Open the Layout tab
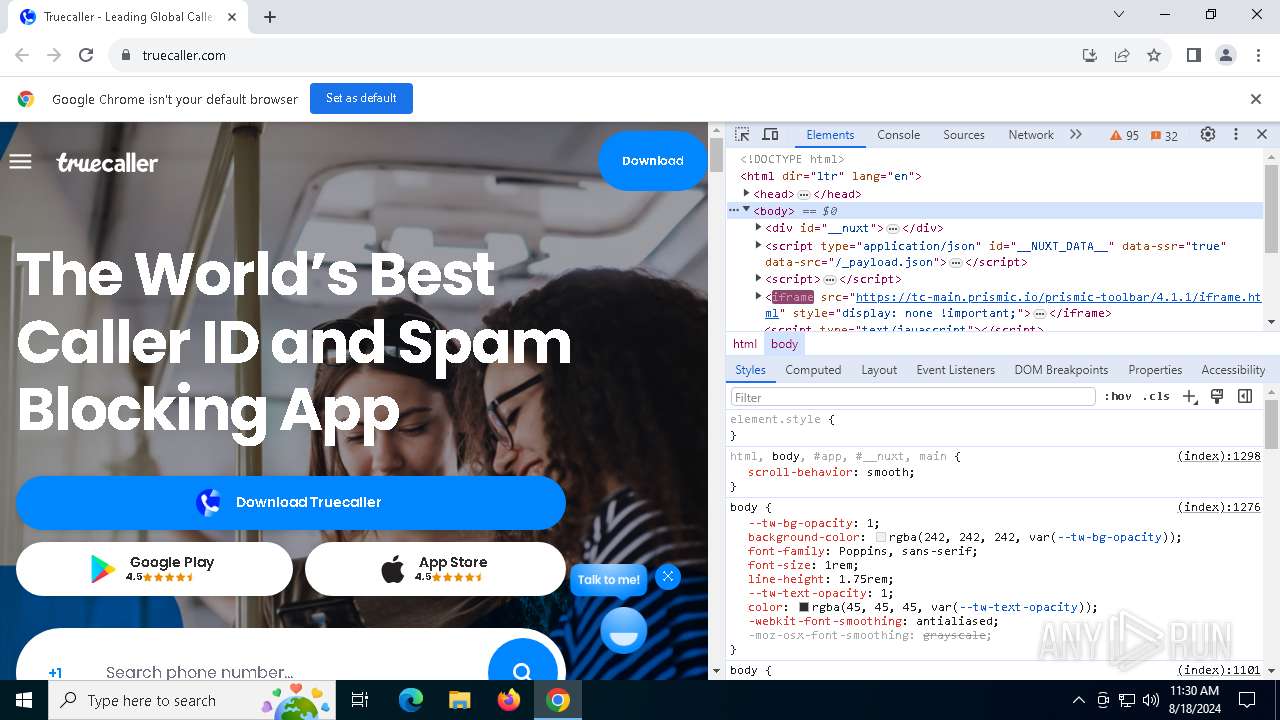Screen dimensions: 1280x720 pos(879,370)
